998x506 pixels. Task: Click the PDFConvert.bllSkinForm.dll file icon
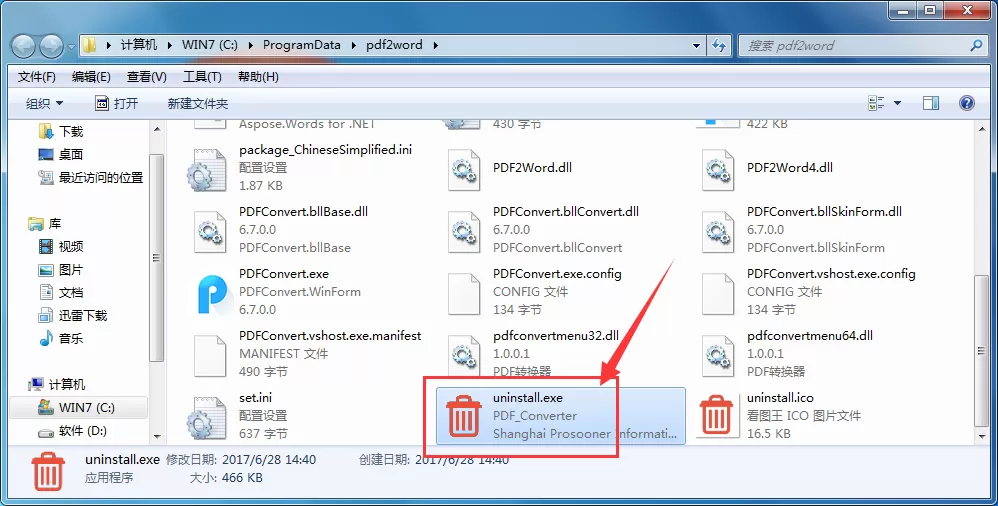click(x=718, y=232)
